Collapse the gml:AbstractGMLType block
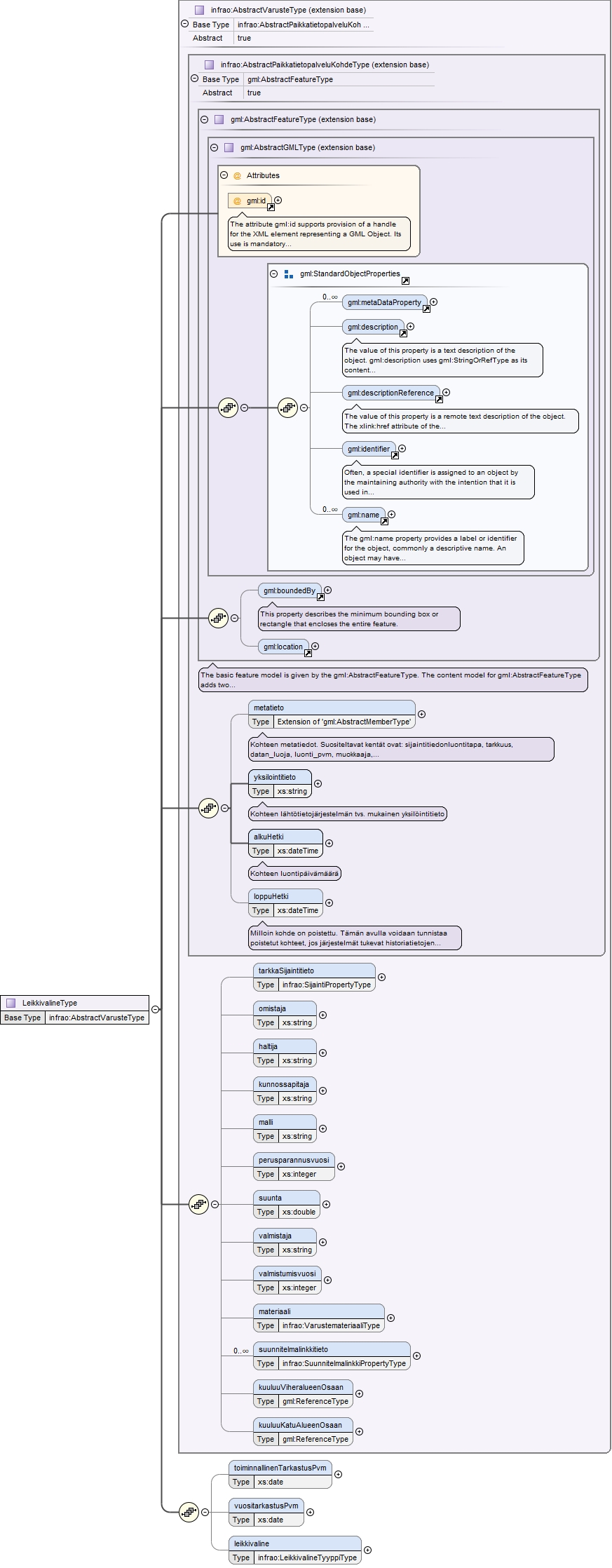Screen dimensions: 612x1568 (x=215, y=147)
